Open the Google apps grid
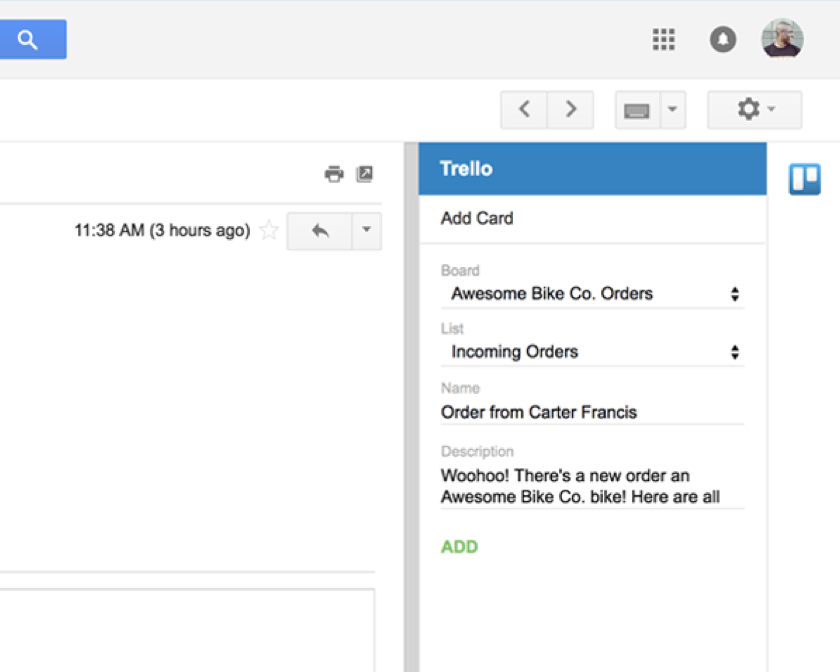 coord(663,39)
